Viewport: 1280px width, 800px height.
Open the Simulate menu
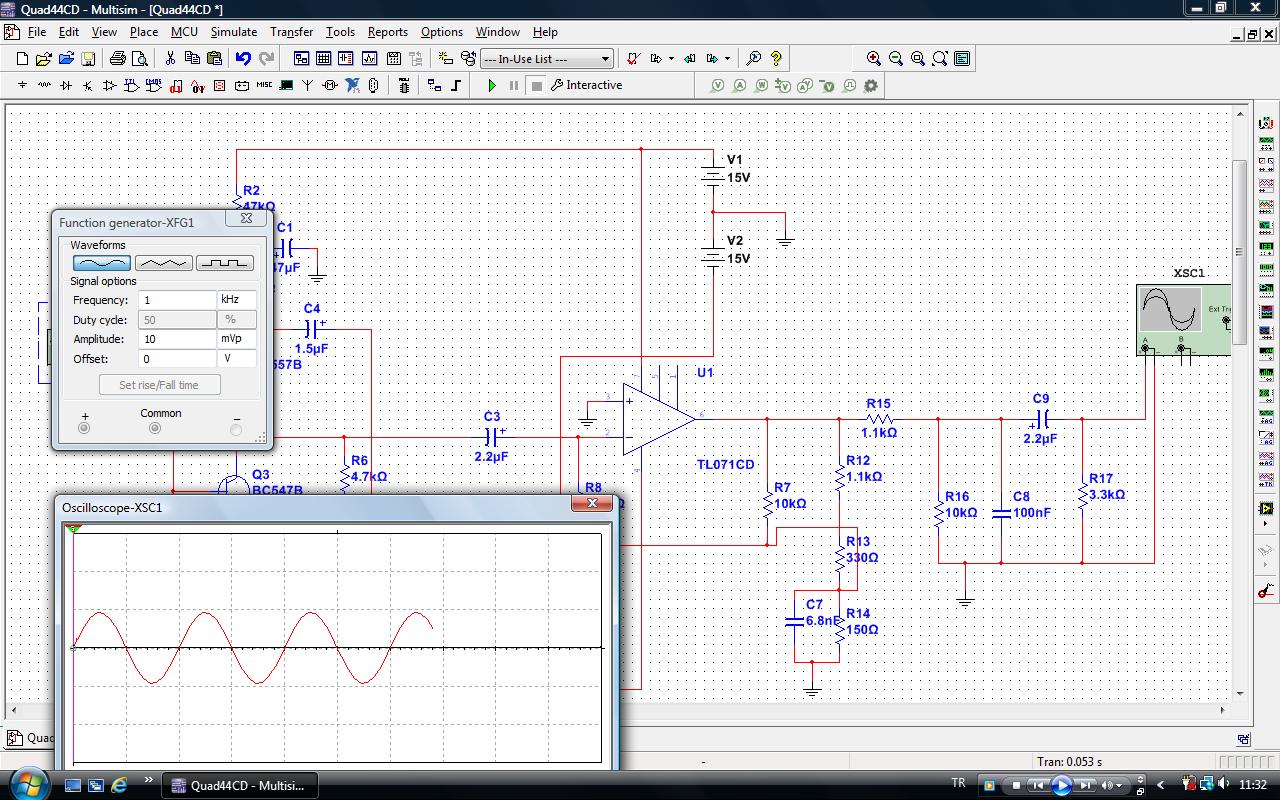(233, 32)
